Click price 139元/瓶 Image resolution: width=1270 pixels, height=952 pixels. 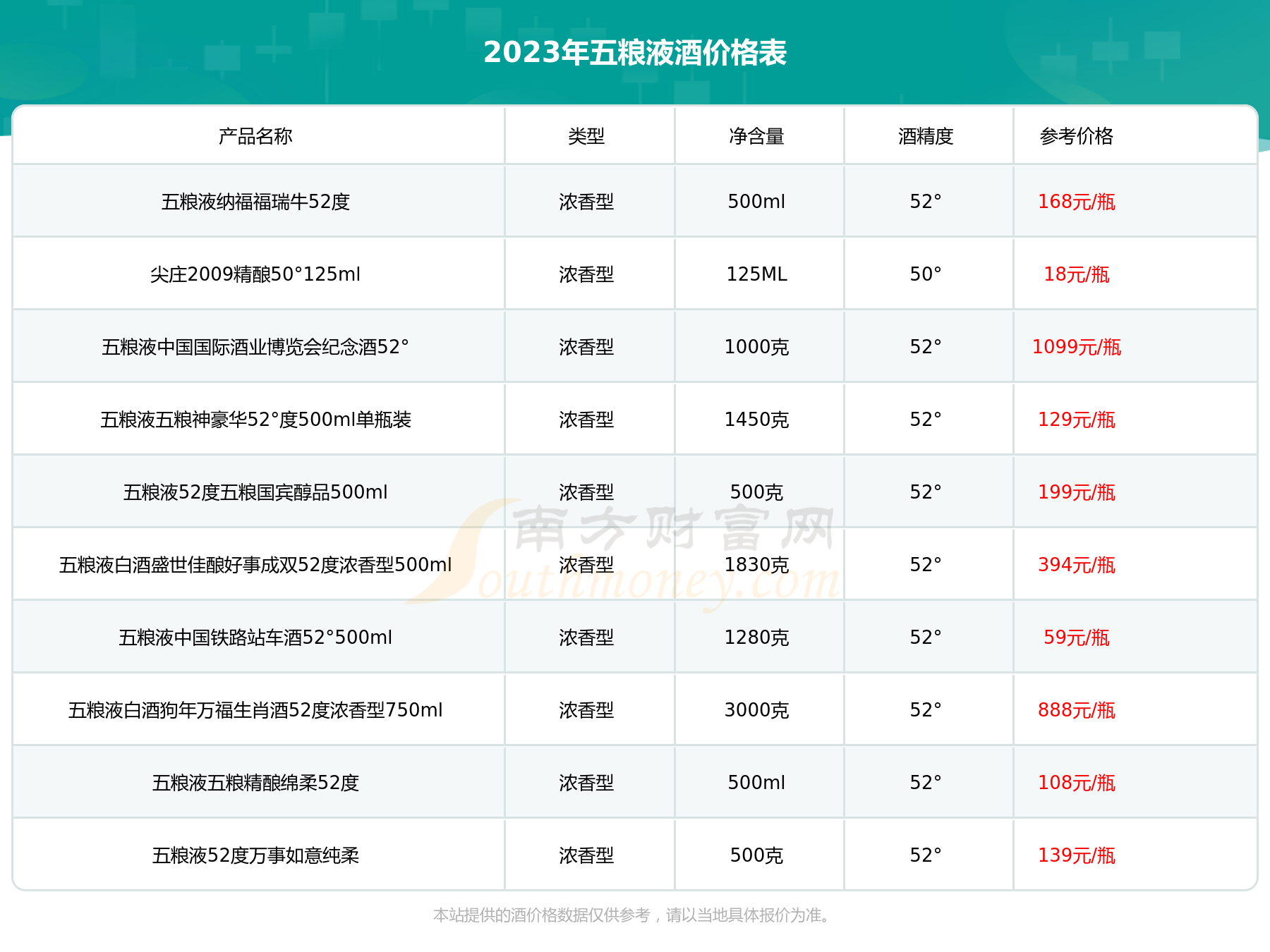[1076, 855]
